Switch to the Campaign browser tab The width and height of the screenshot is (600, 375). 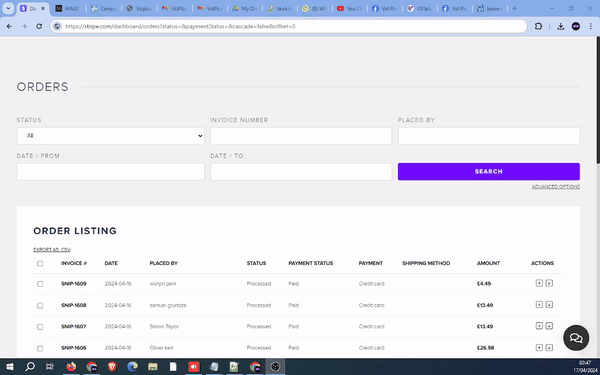tap(103, 8)
